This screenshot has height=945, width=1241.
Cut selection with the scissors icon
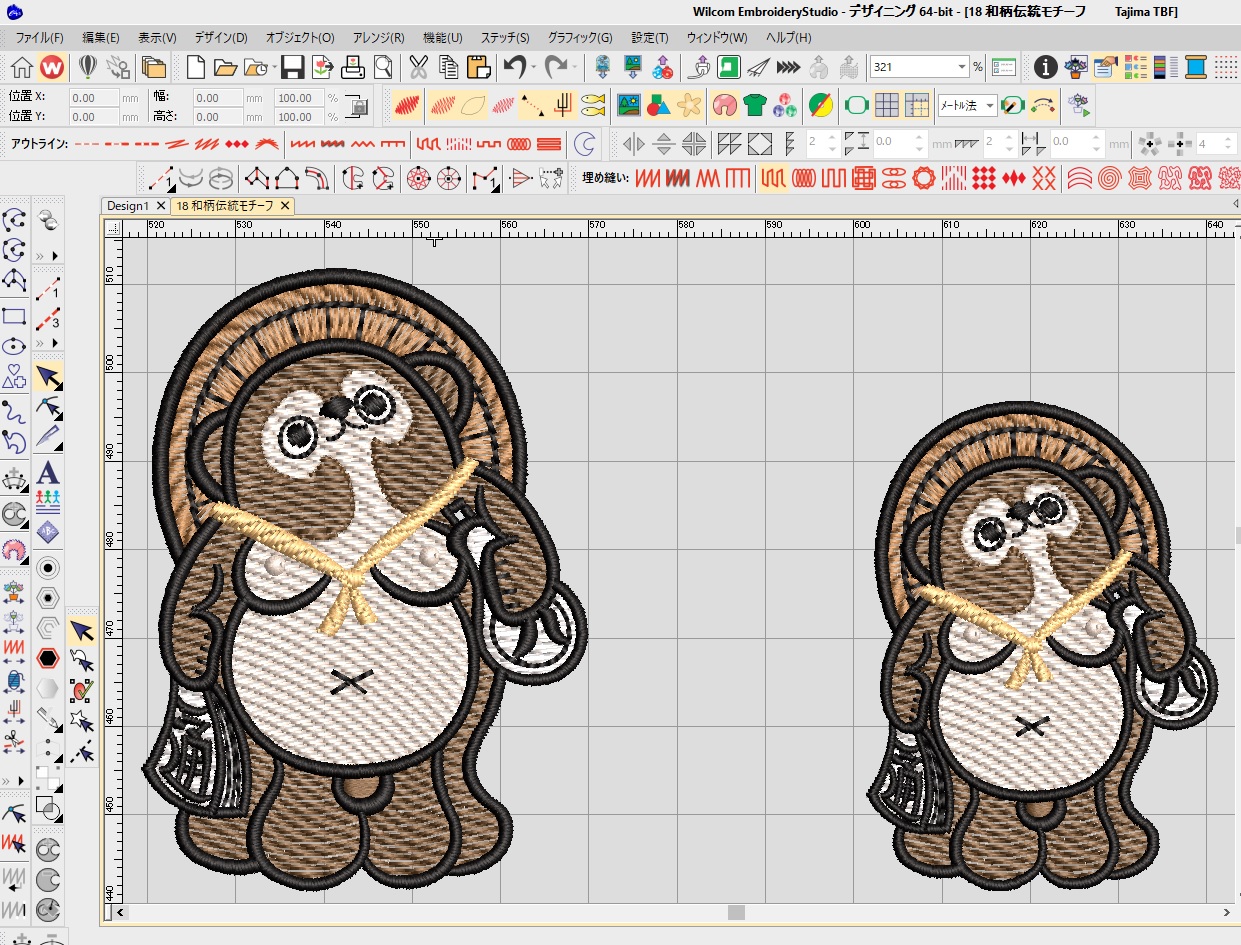(418, 68)
